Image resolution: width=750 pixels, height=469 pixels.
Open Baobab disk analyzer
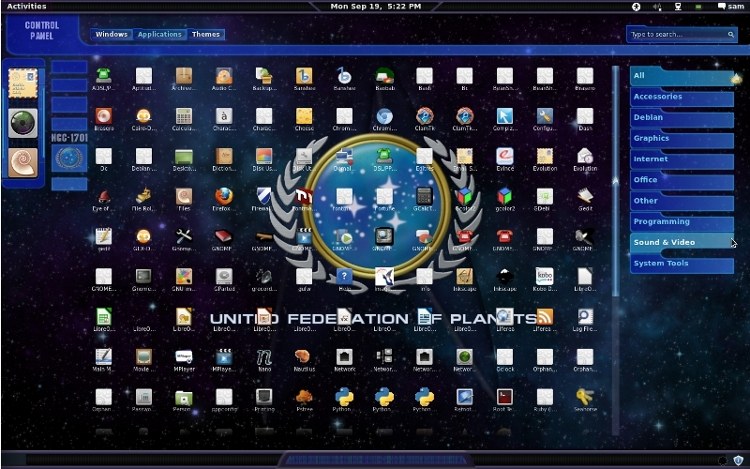[x=384, y=76]
